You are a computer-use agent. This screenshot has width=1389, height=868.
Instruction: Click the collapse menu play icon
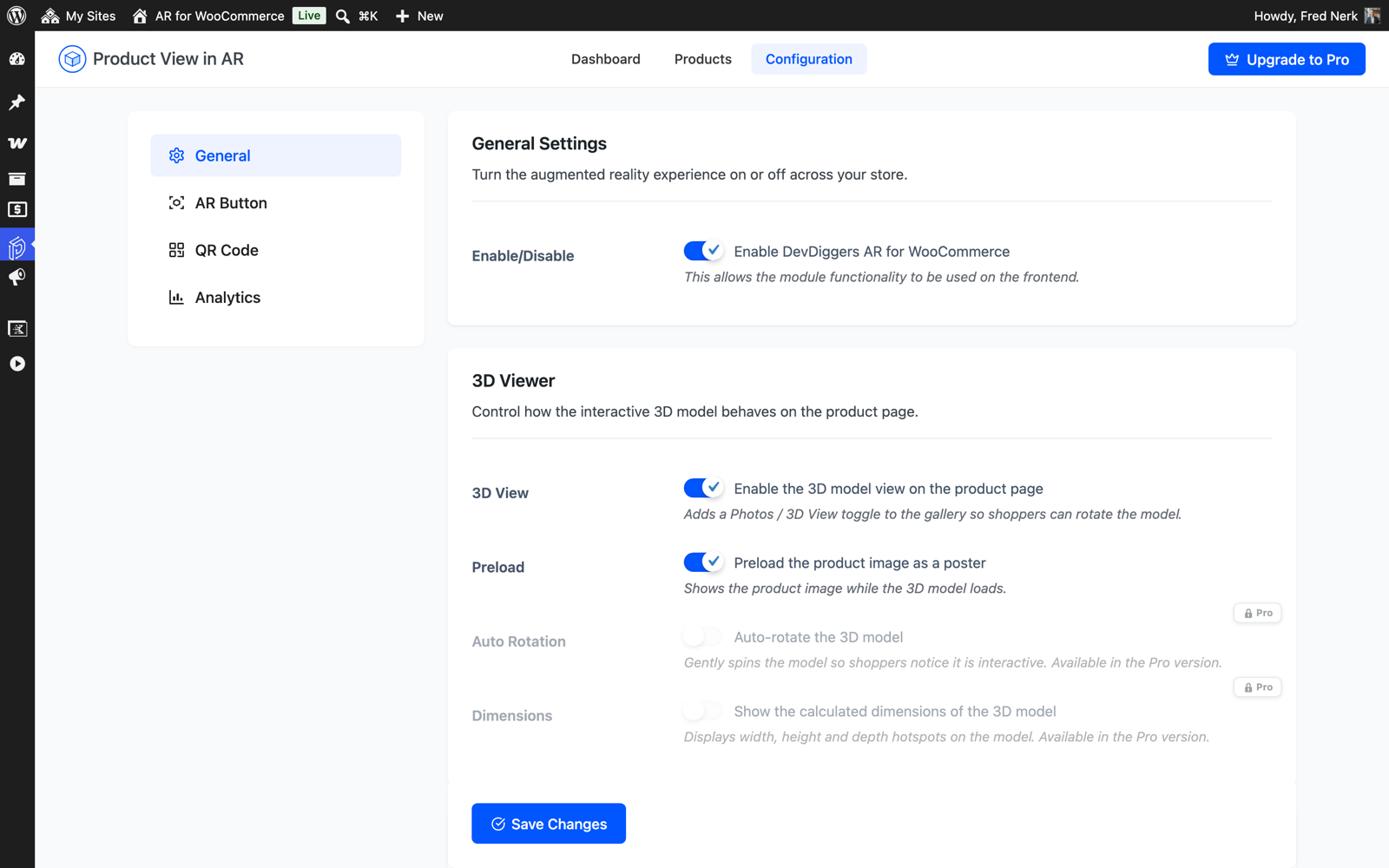click(17, 364)
